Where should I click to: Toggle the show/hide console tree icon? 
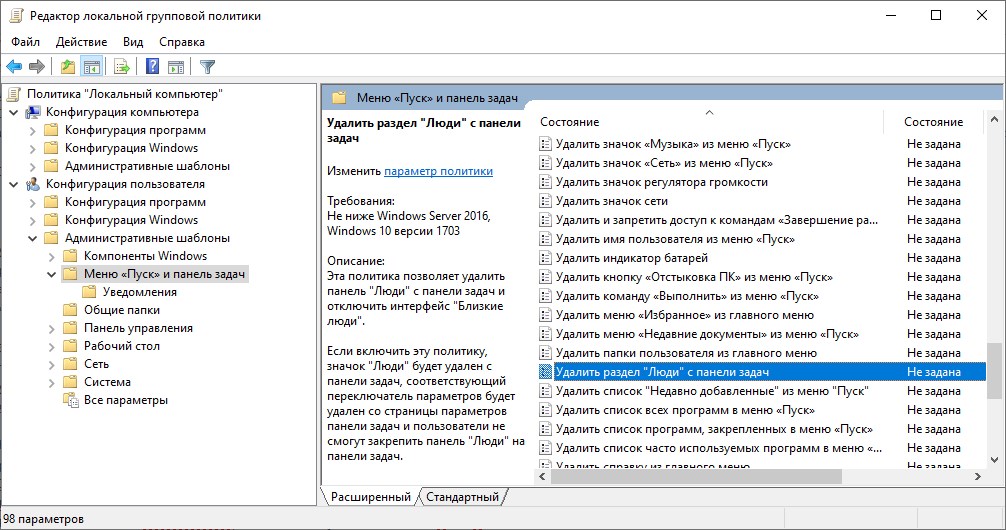pyautogui.click(x=91, y=67)
